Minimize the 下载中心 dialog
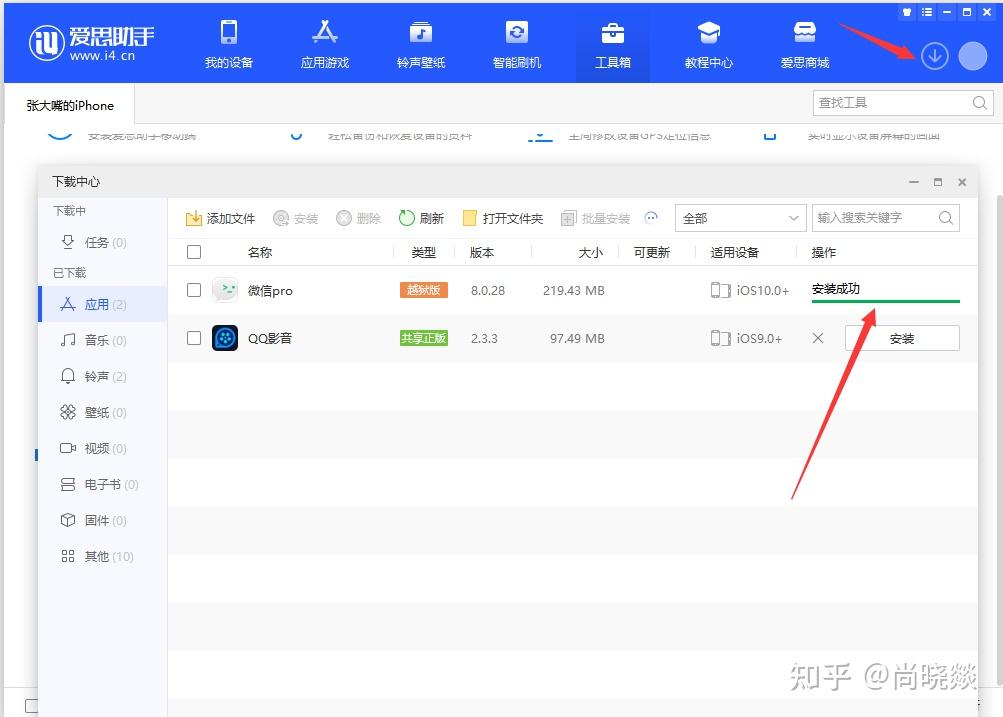Image resolution: width=1003 pixels, height=717 pixels. click(x=913, y=182)
